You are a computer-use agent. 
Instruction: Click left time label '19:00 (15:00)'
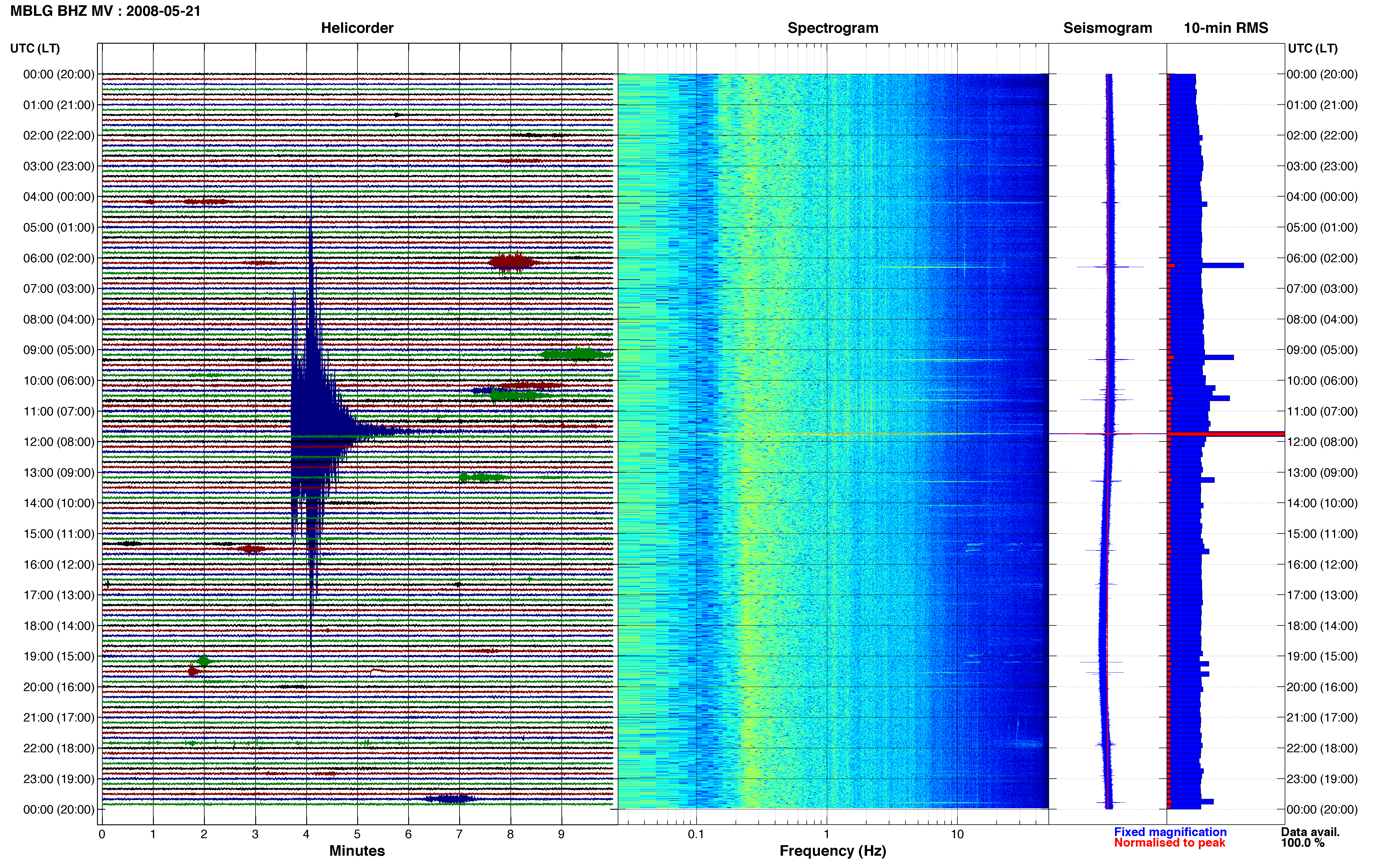point(59,656)
